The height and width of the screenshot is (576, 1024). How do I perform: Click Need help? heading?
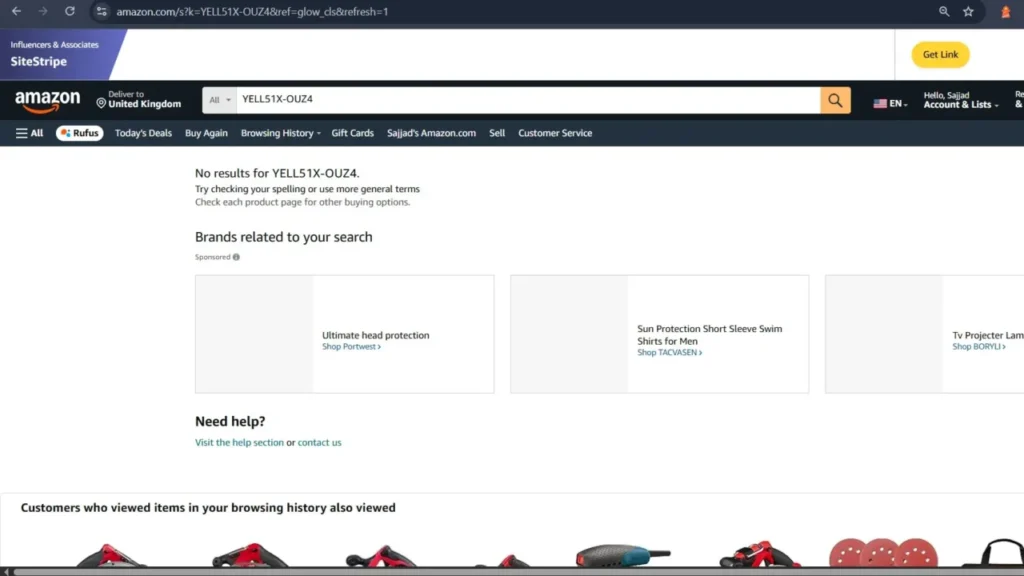(230, 422)
